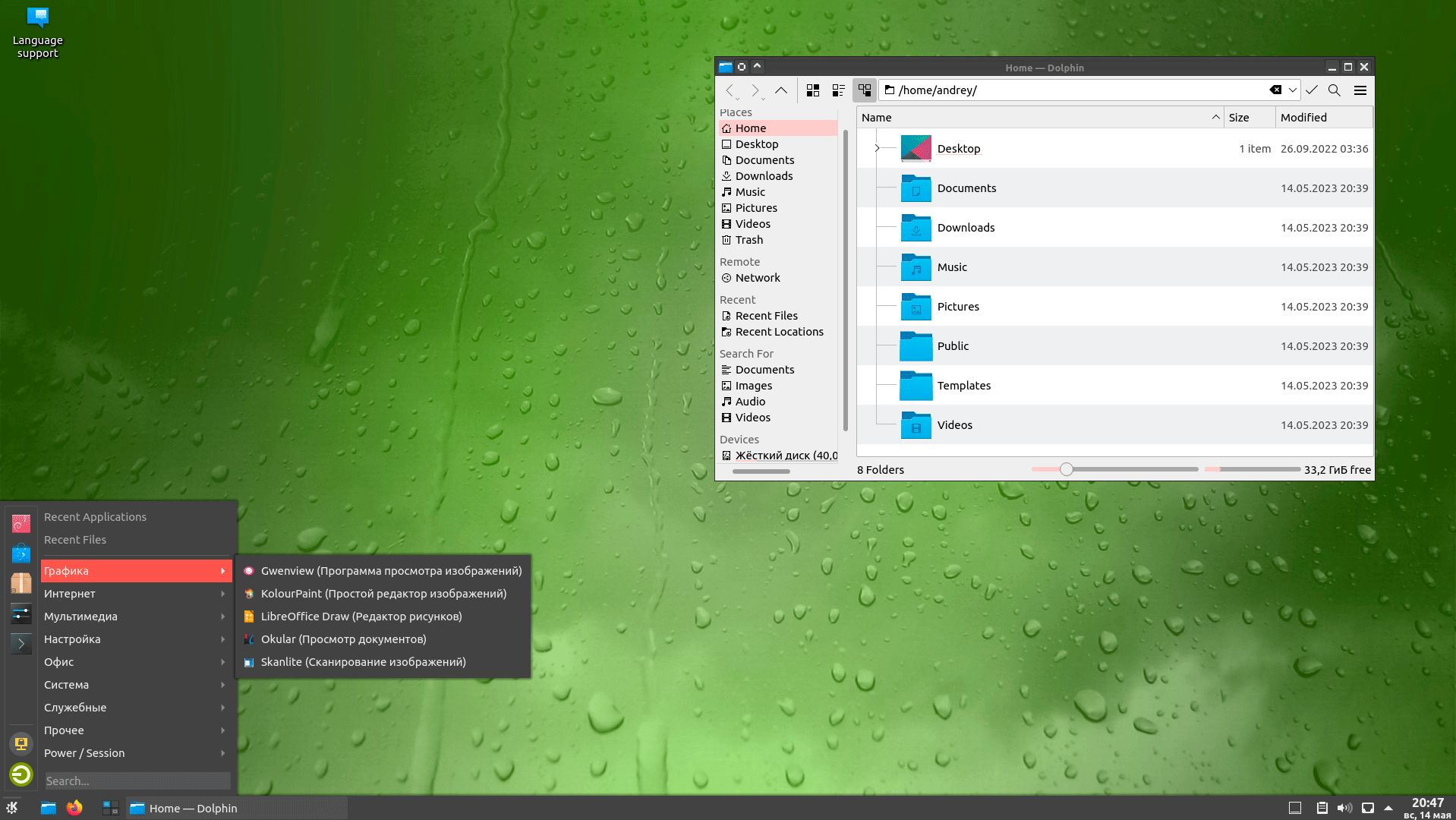Select the Details view mode button
Viewport: 1456px width, 820px height.
tap(865, 90)
